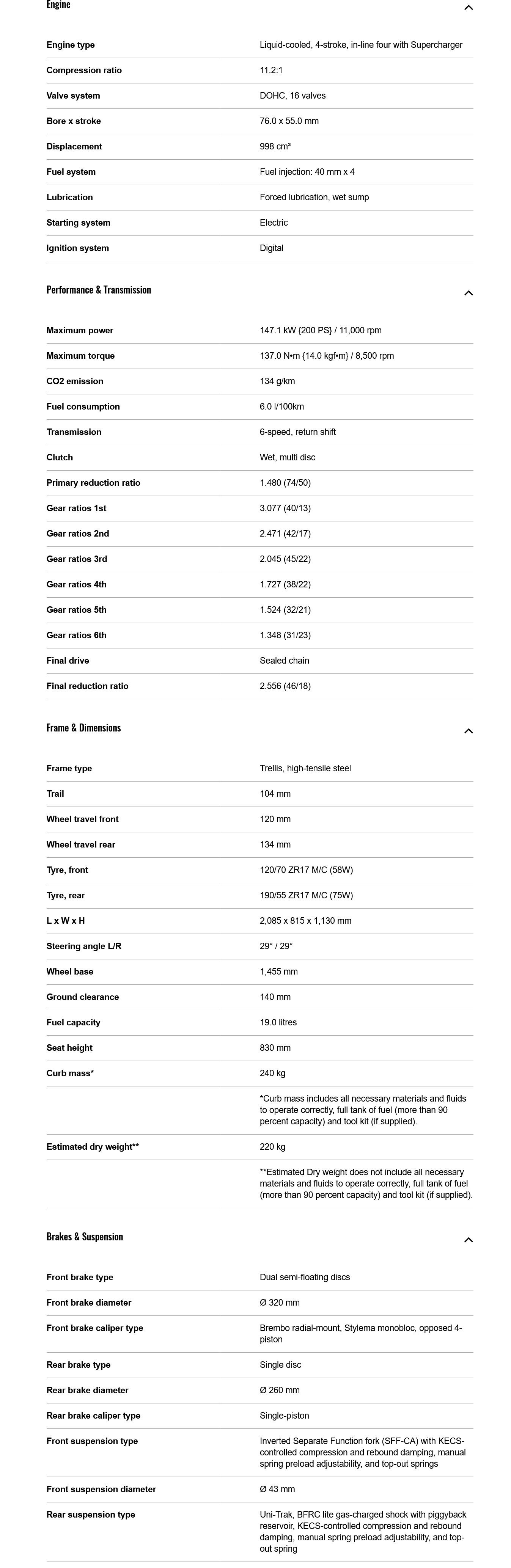This screenshot has width=511, height=1568.
Task: Click the Estimated dry weight** label
Action: (93, 1147)
